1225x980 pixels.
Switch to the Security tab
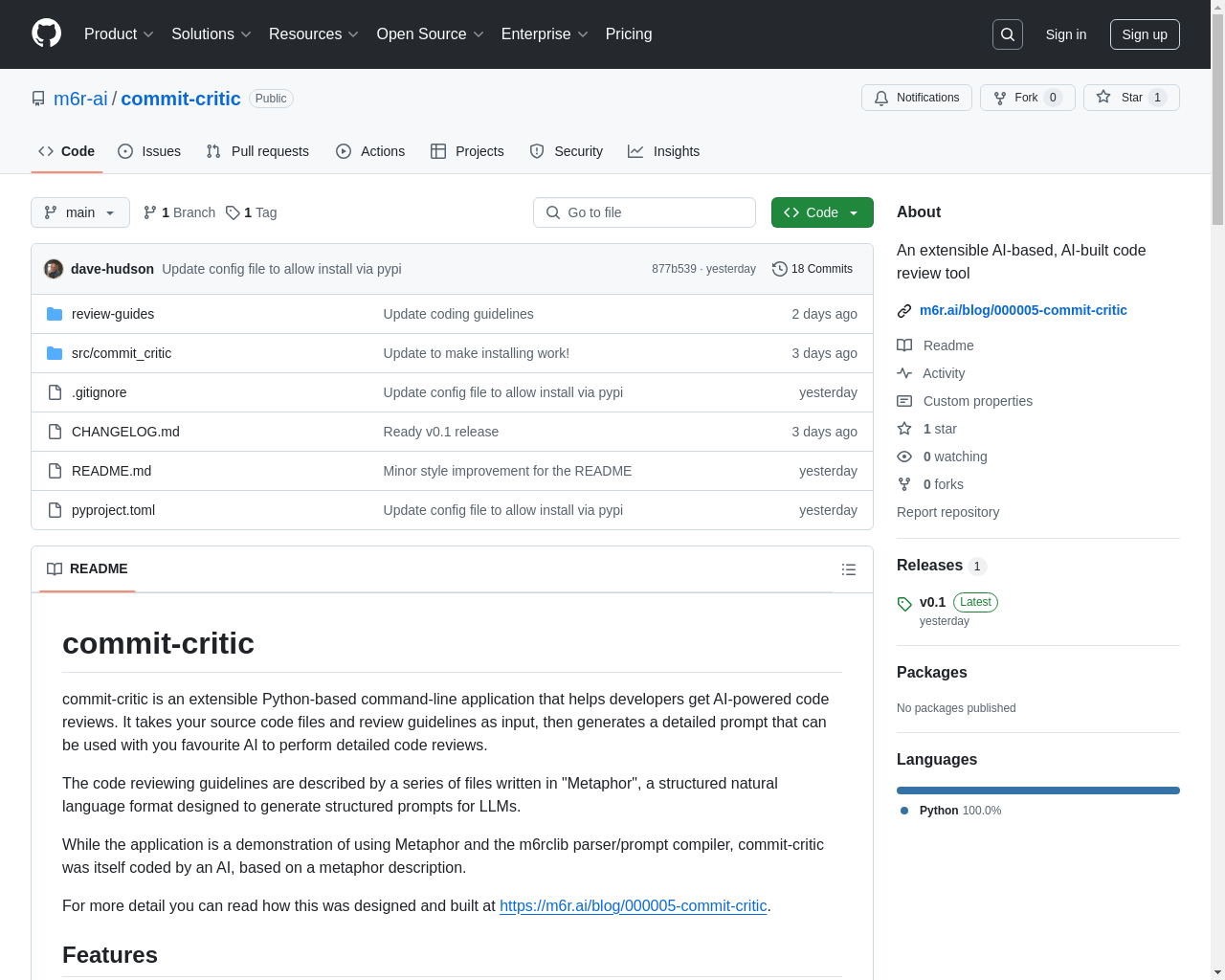(567, 151)
